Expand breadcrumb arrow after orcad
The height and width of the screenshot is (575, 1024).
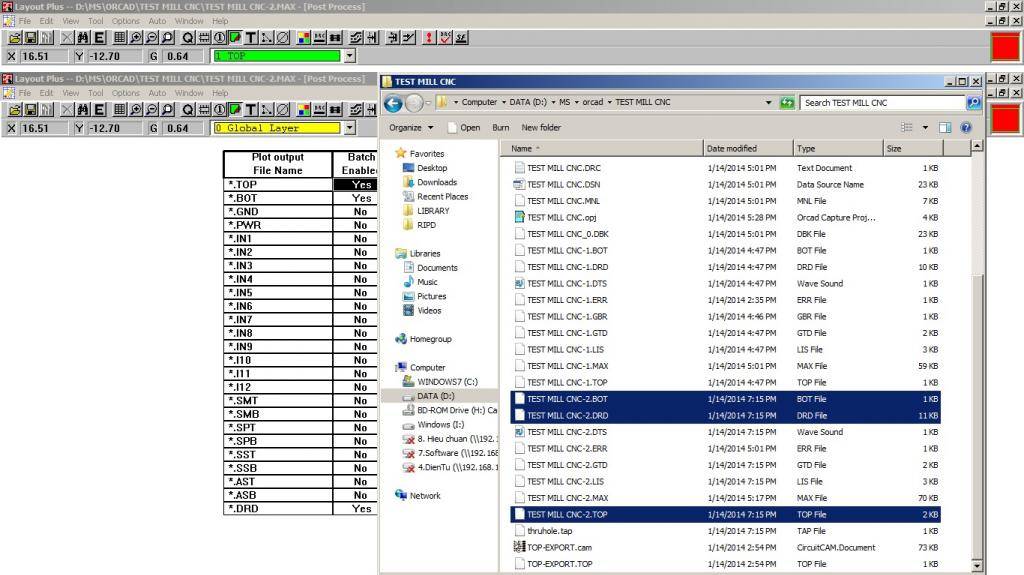[x=609, y=102]
